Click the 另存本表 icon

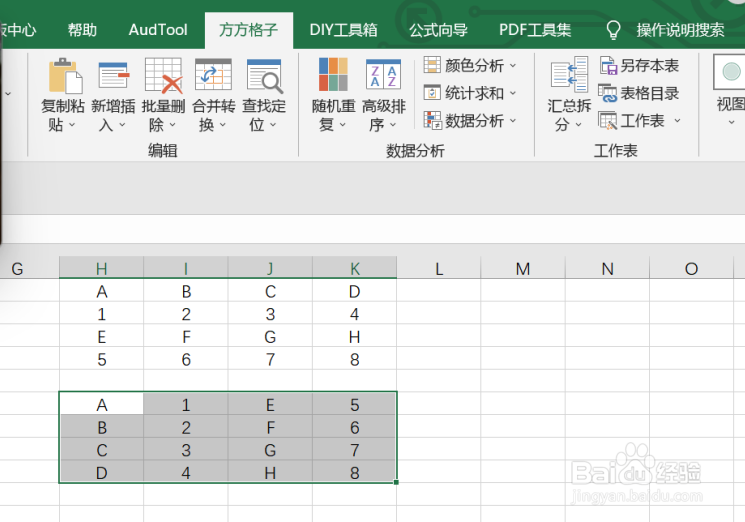[x=608, y=66]
